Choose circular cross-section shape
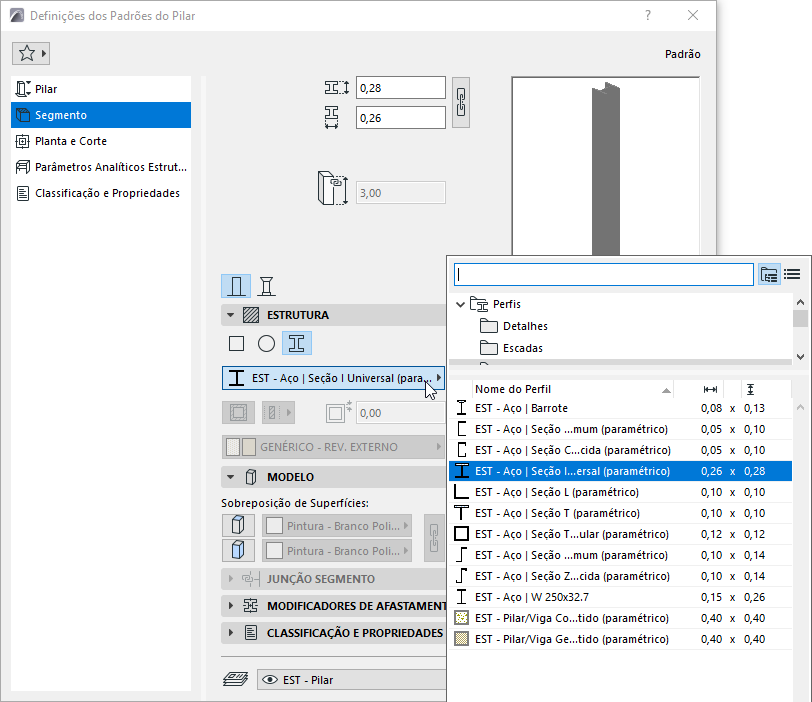This screenshot has width=812, height=702. pos(266,343)
